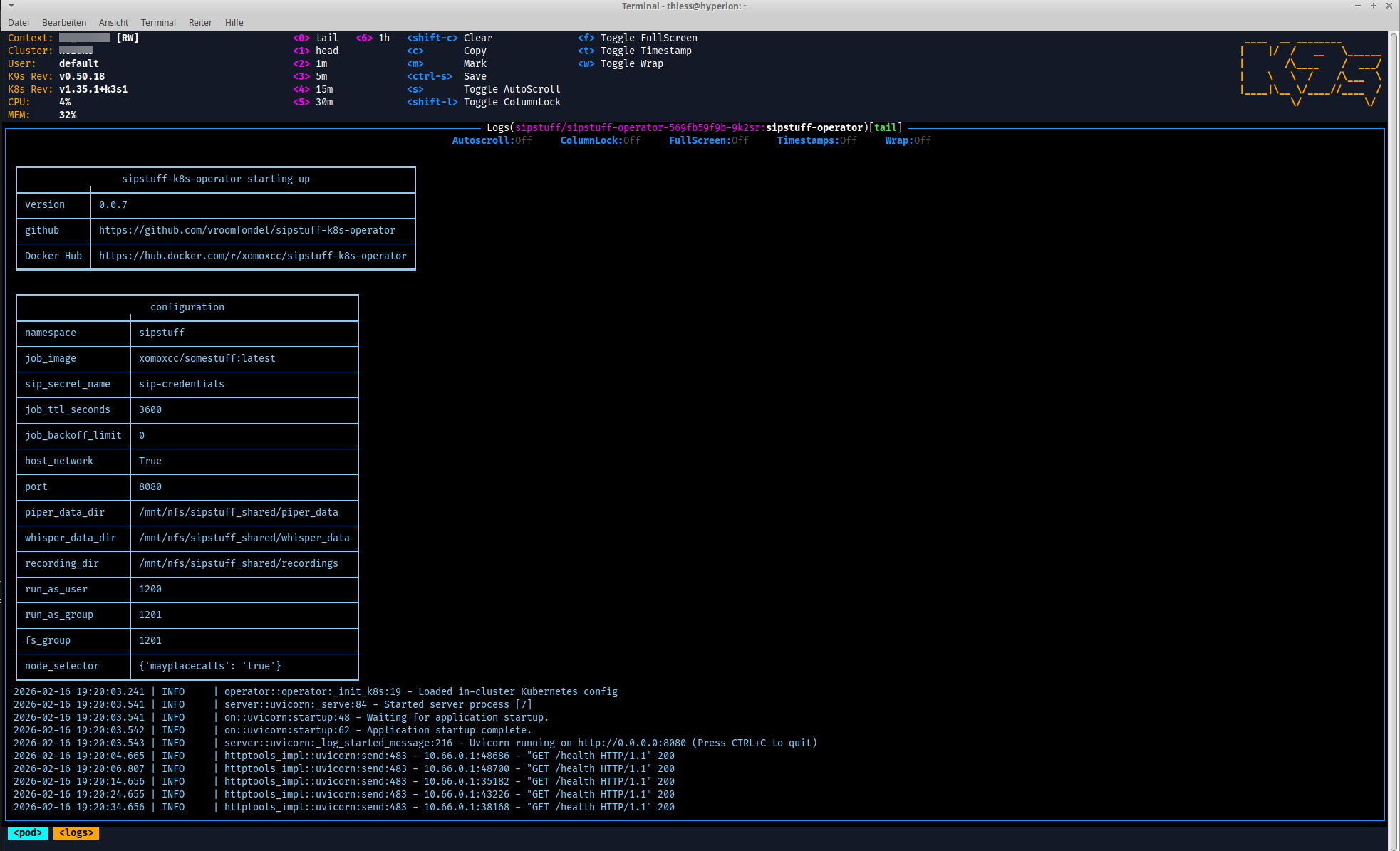Click the Toggle Timestamp shortcut hint
Screen dimensions: 1400x851
tap(636, 51)
